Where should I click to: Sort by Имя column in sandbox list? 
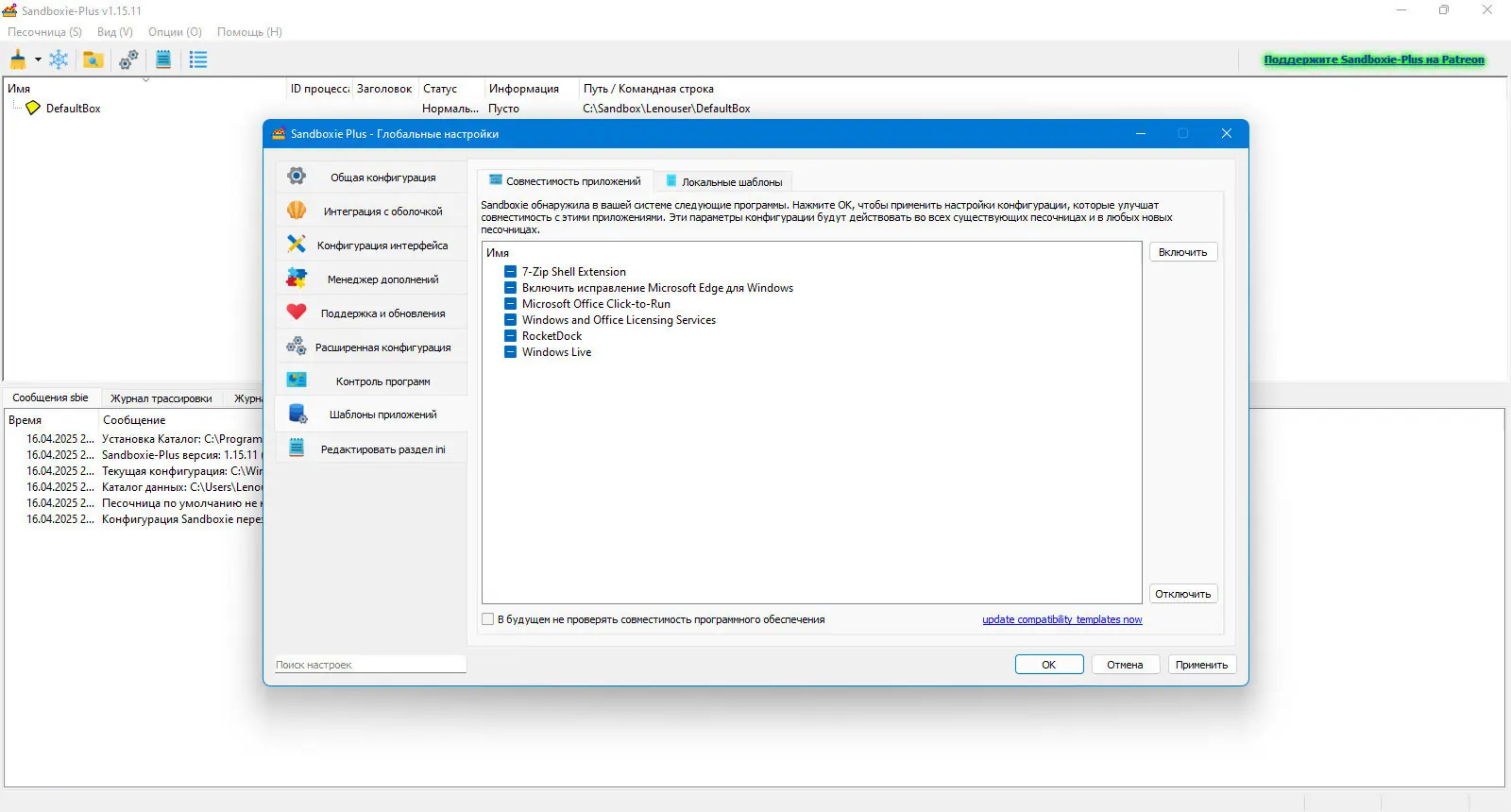tap(144, 88)
